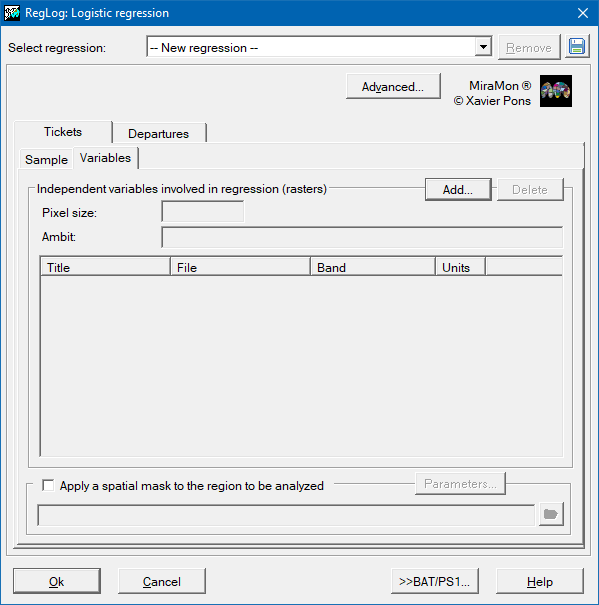Screen dimensions: 599x605
Task: Open the Advanced... options
Action: 393,87
